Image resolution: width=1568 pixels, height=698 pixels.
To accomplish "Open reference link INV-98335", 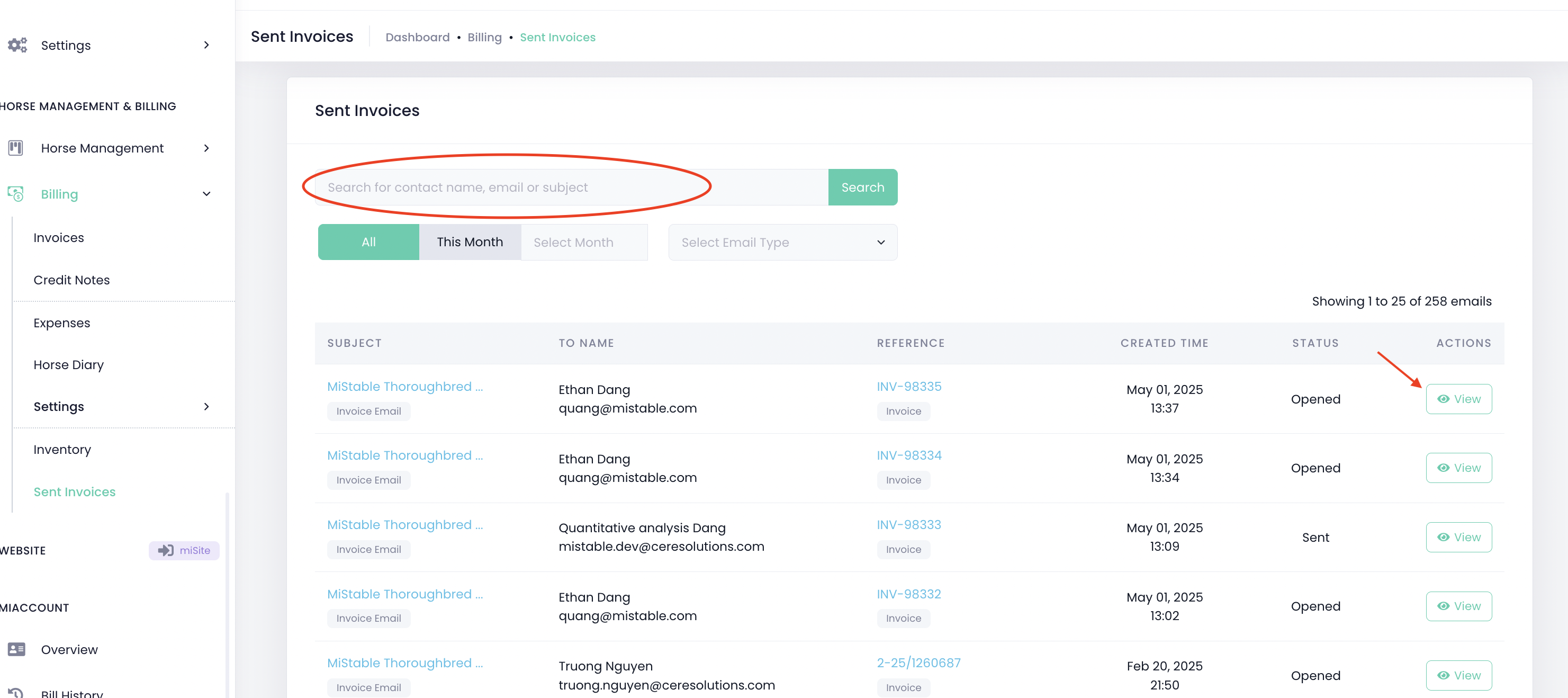I will click(x=909, y=386).
